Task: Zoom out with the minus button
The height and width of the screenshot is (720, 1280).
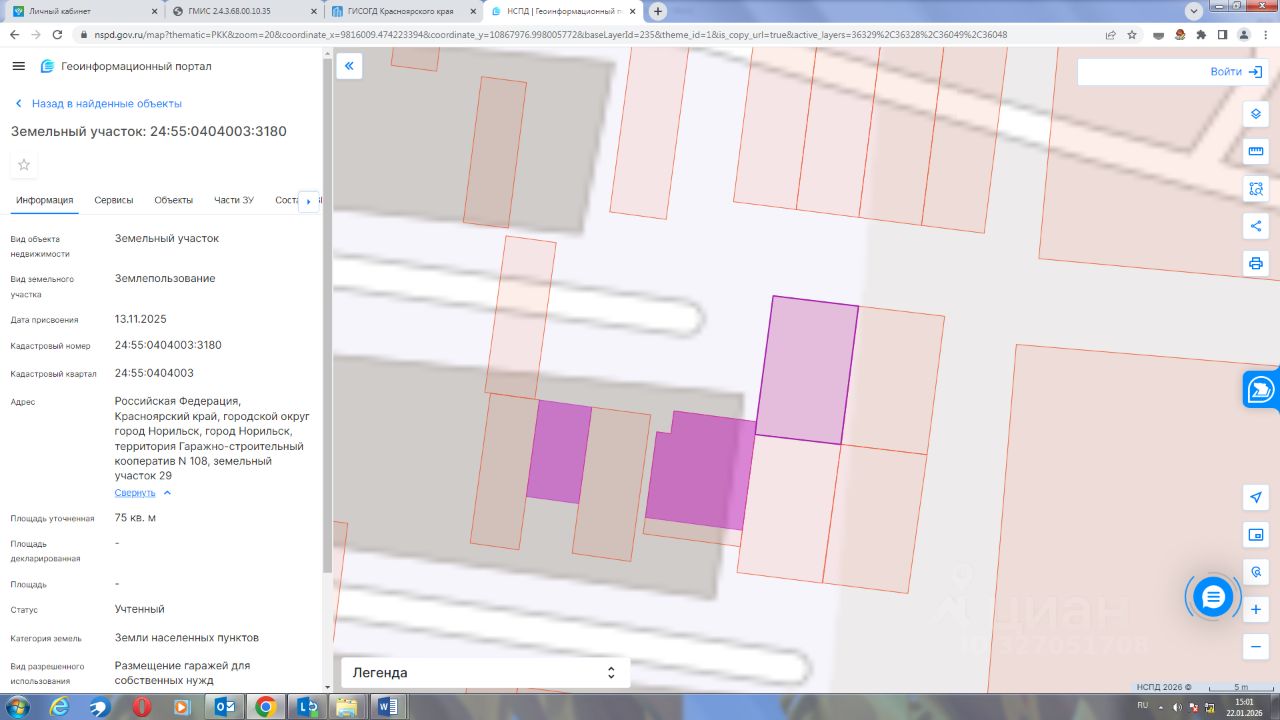Action: point(1256,647)
